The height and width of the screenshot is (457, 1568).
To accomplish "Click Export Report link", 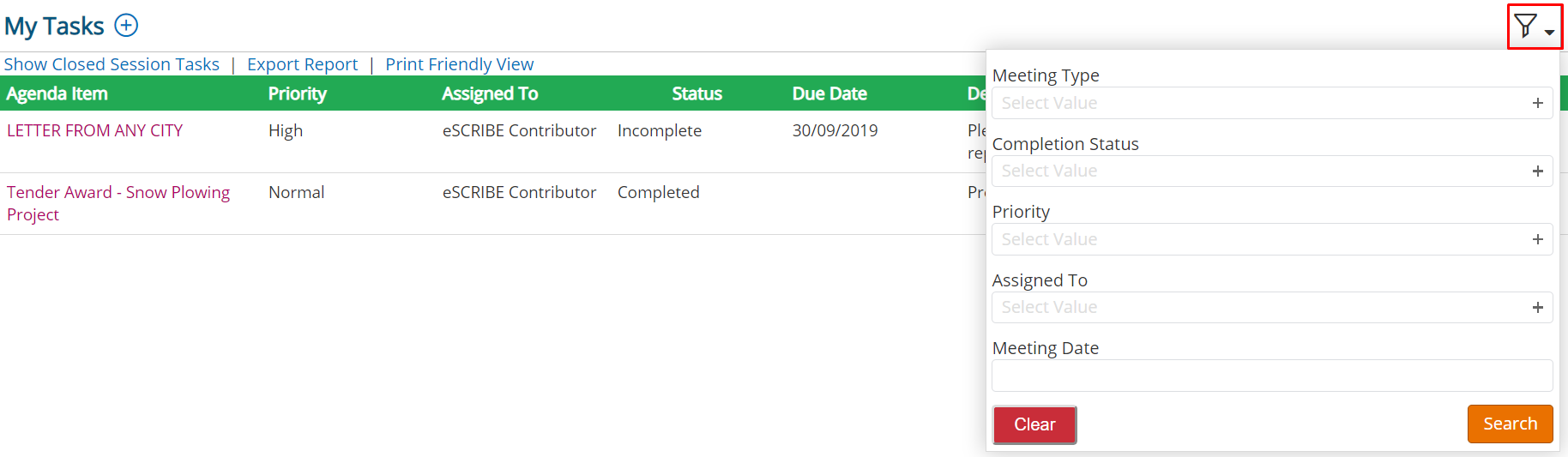I will 302,64.
